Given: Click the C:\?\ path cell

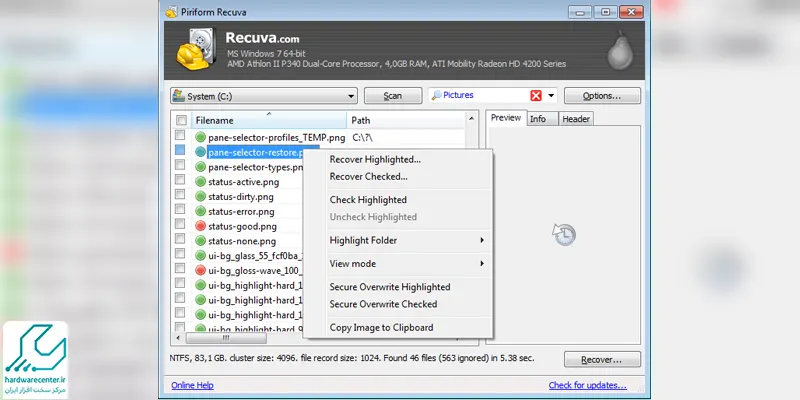Looking at the screenshot, I should point(363,138).
